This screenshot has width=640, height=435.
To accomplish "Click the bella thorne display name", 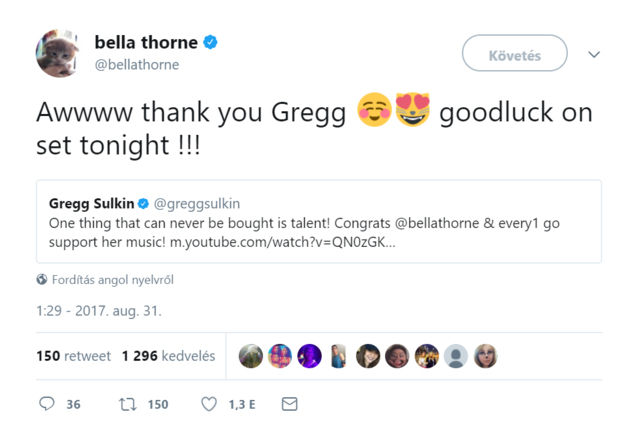I will [x=146, y=42].
